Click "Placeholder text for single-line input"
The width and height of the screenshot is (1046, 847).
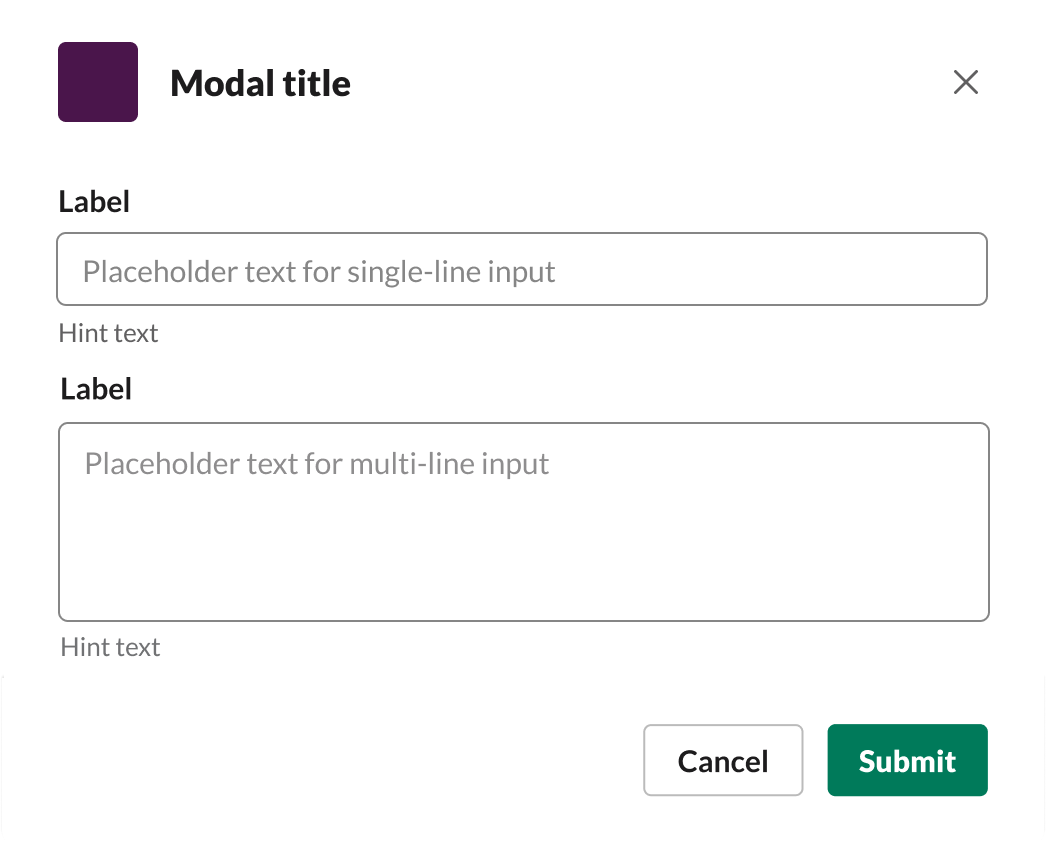[x=318, y=271]
